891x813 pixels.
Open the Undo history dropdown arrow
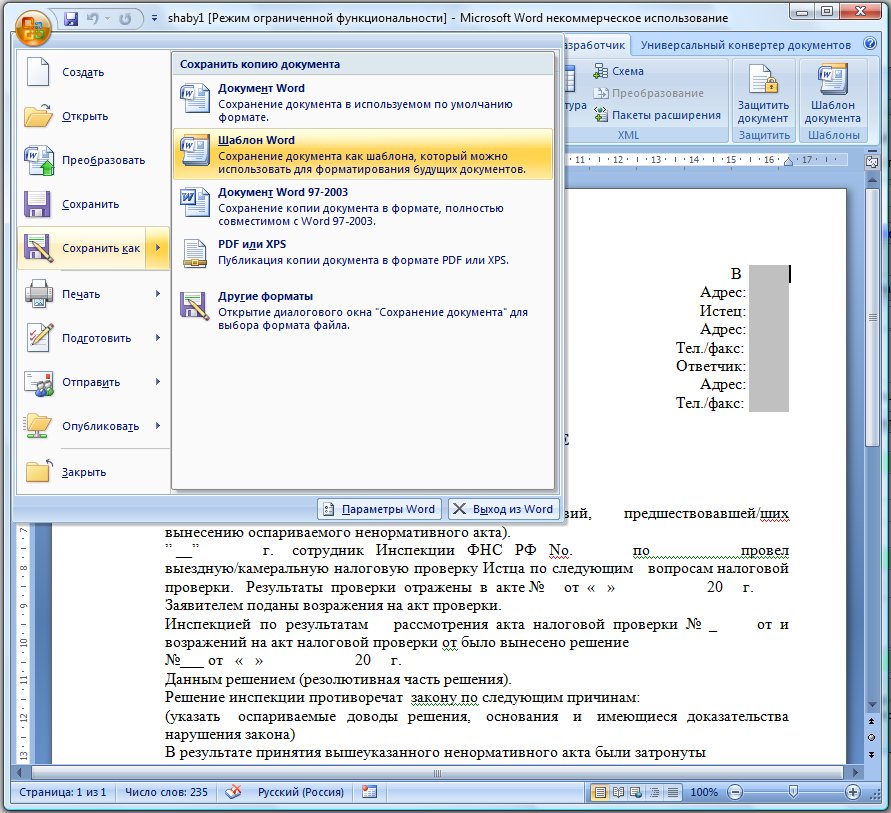(107, 19)
